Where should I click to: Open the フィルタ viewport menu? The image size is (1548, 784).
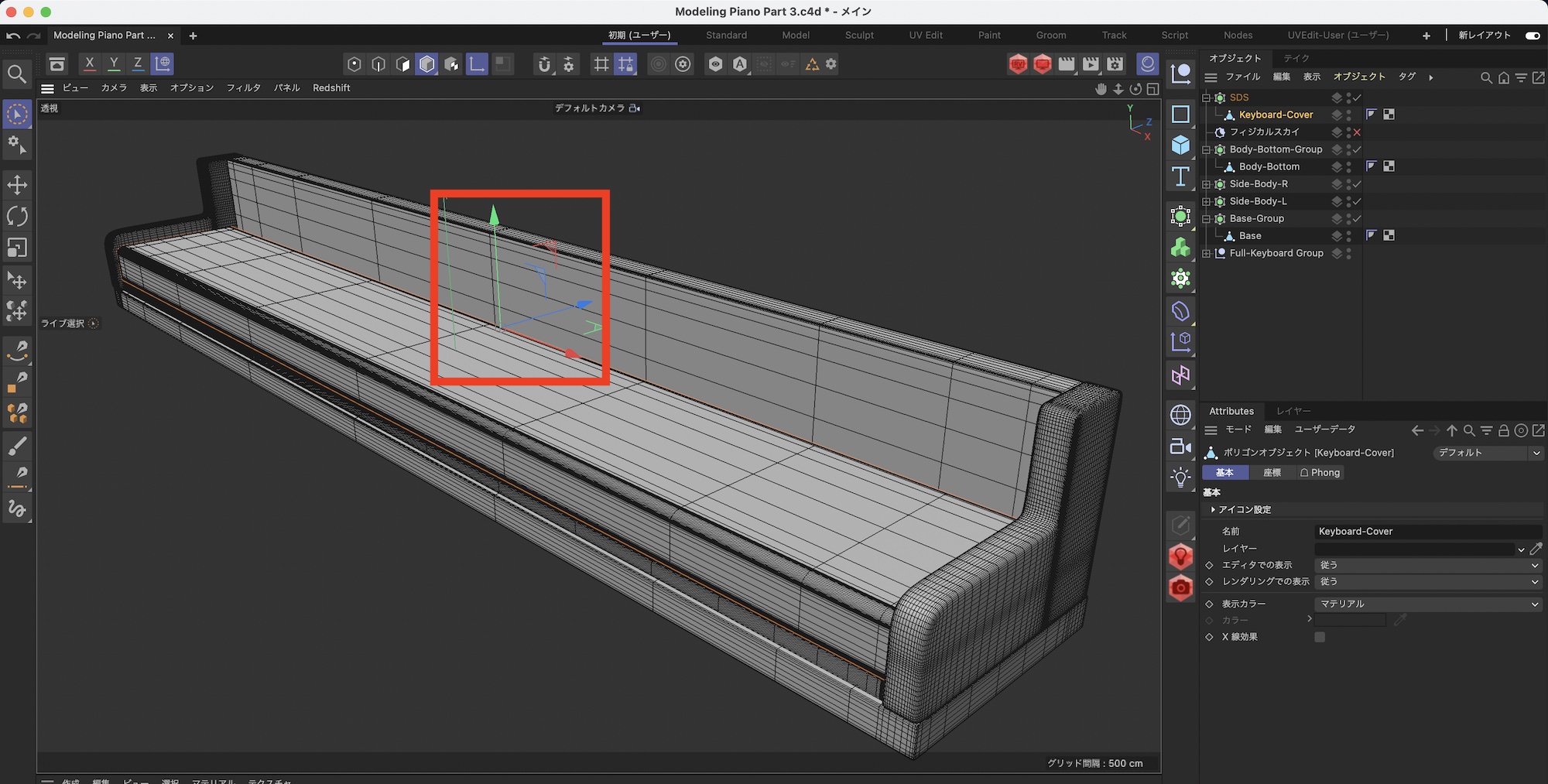pos(243,88)
